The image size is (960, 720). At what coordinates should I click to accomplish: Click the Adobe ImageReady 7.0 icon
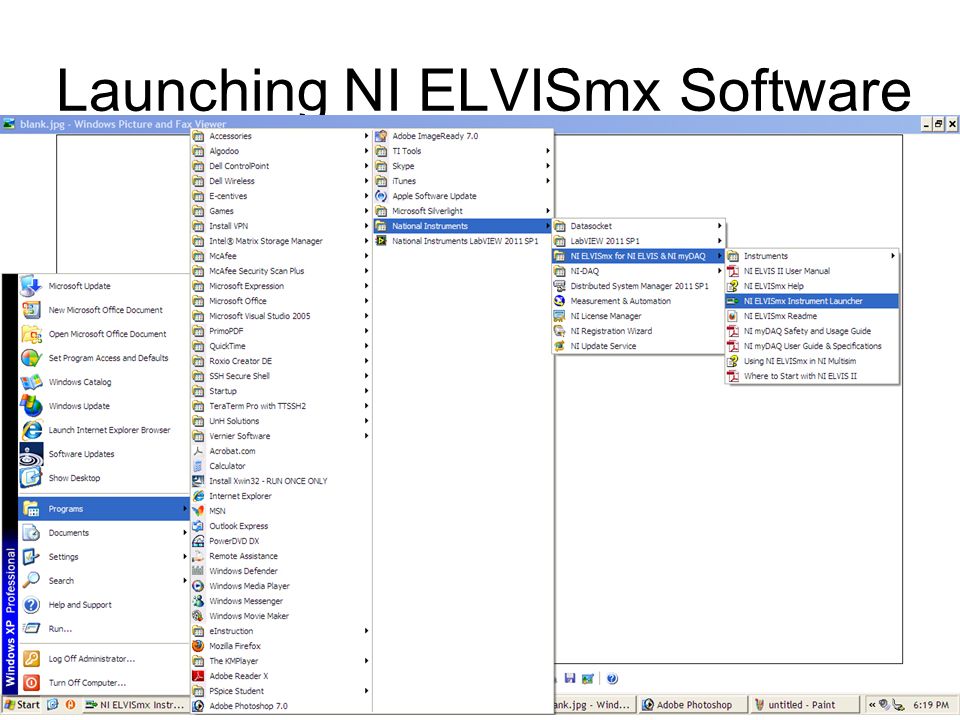pos(381,136)
